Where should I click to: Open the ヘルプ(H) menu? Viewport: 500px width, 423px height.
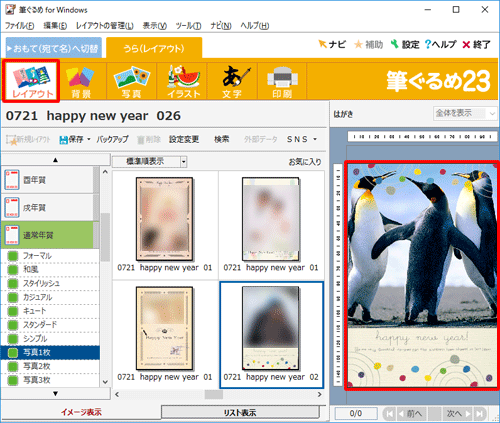click(255, 26)
